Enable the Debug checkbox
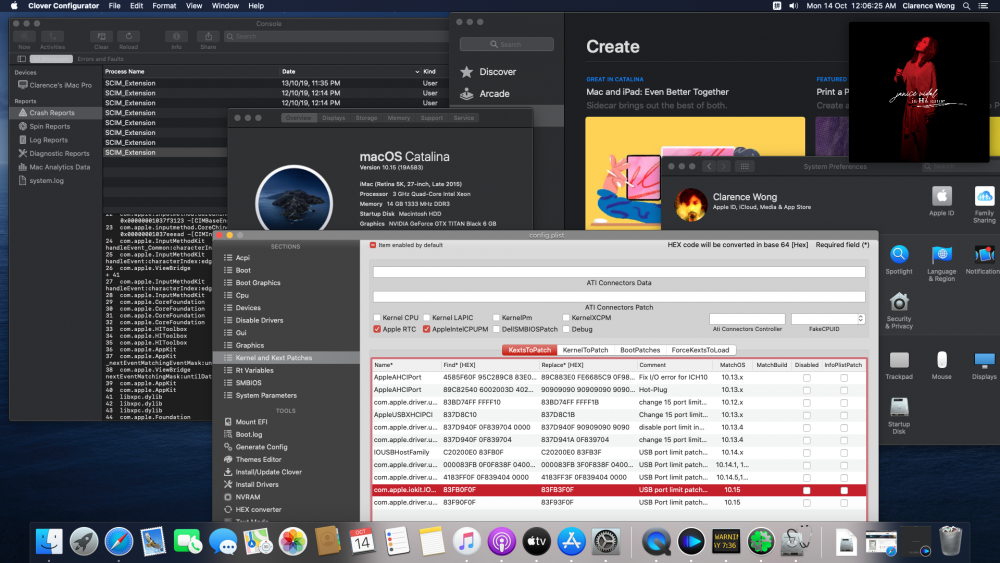 (566, 330)
